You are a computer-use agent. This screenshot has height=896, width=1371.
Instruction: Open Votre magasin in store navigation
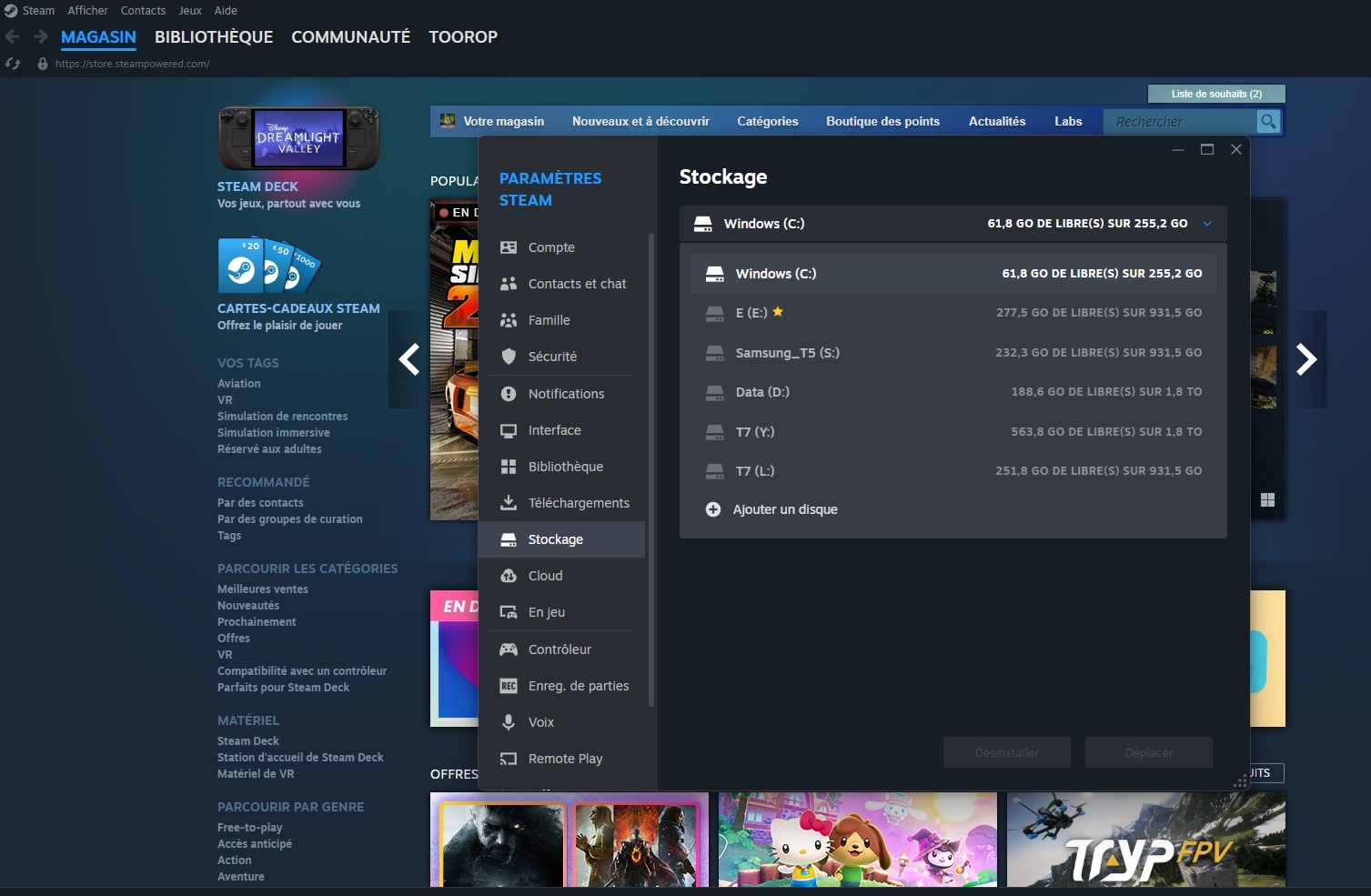(x=503, y=121)
